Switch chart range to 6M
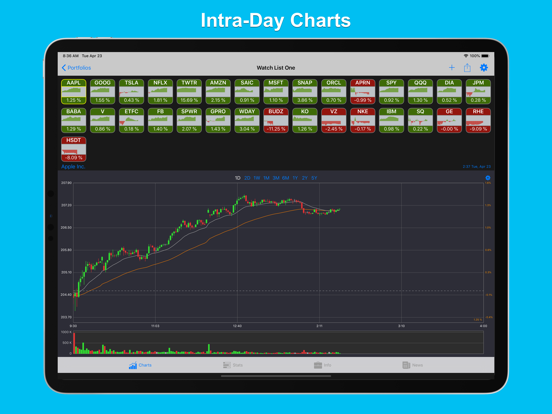552x414 pixels. [x=286, y=178]
